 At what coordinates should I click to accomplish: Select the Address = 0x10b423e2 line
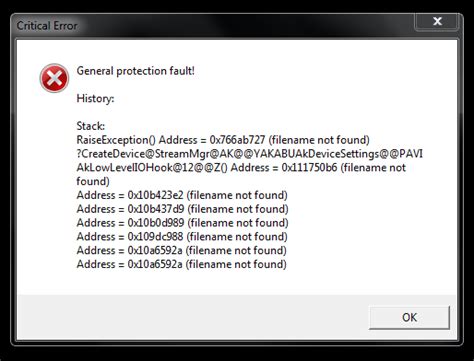[182, 195]
